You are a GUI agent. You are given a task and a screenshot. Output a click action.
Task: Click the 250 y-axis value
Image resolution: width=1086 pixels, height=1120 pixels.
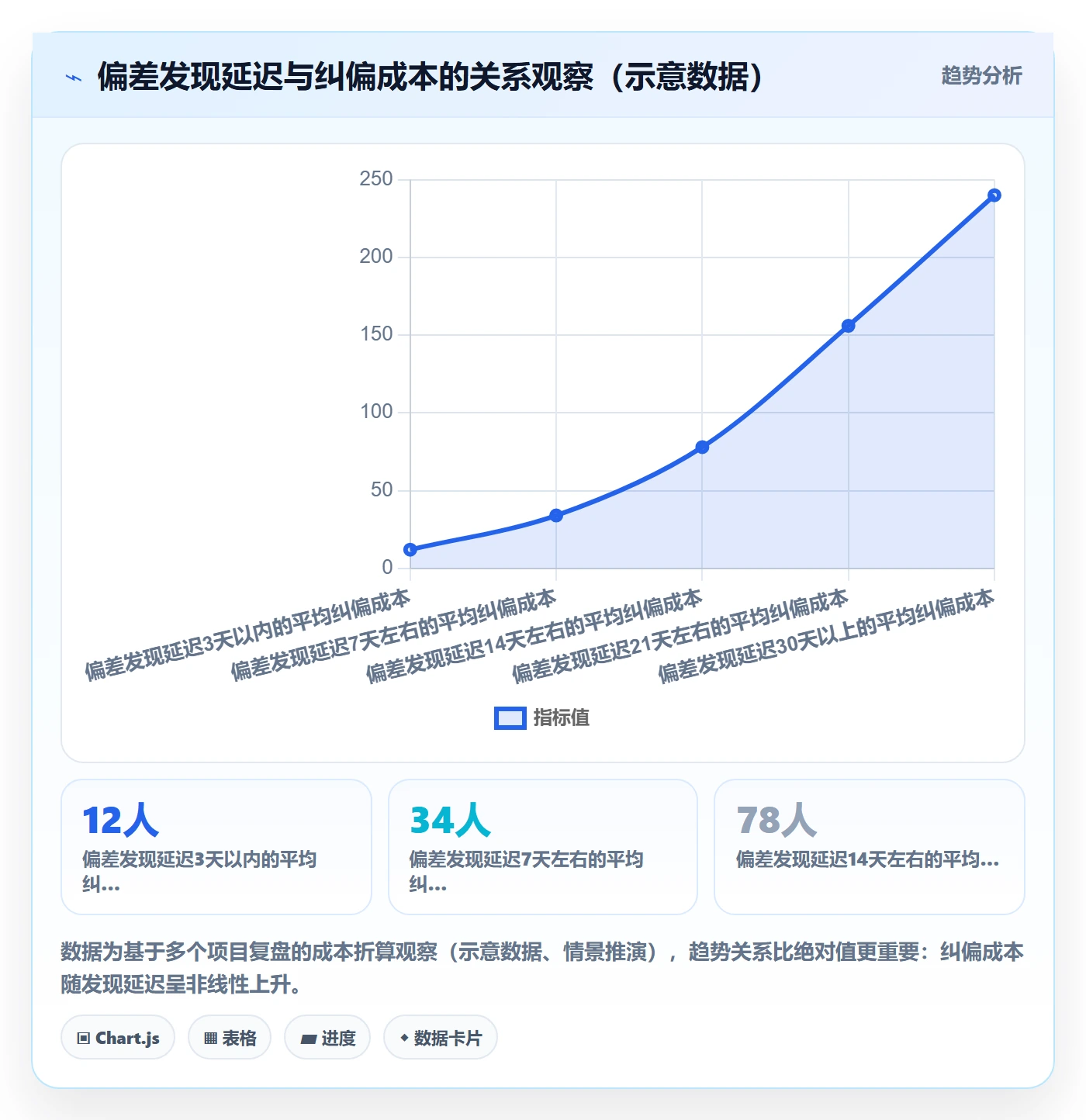point(376,179)
